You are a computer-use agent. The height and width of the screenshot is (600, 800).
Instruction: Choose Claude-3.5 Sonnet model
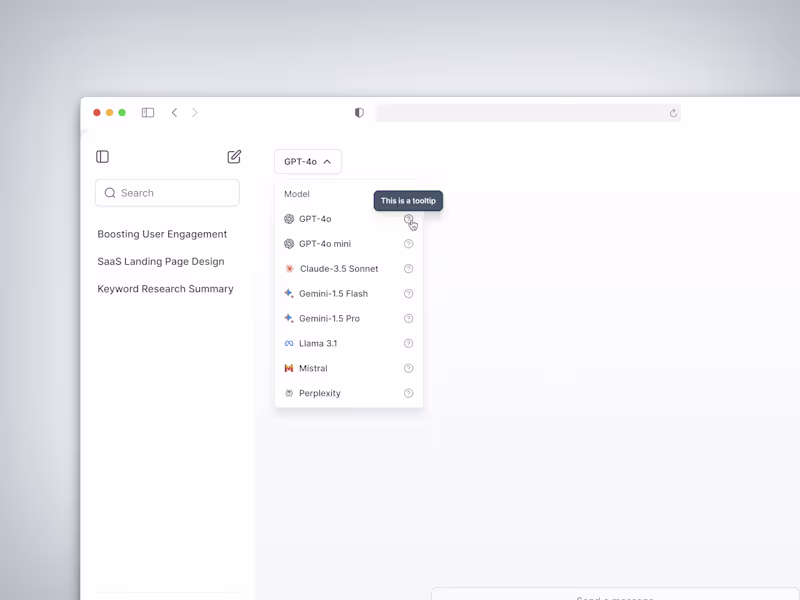[x=349, y=269]
